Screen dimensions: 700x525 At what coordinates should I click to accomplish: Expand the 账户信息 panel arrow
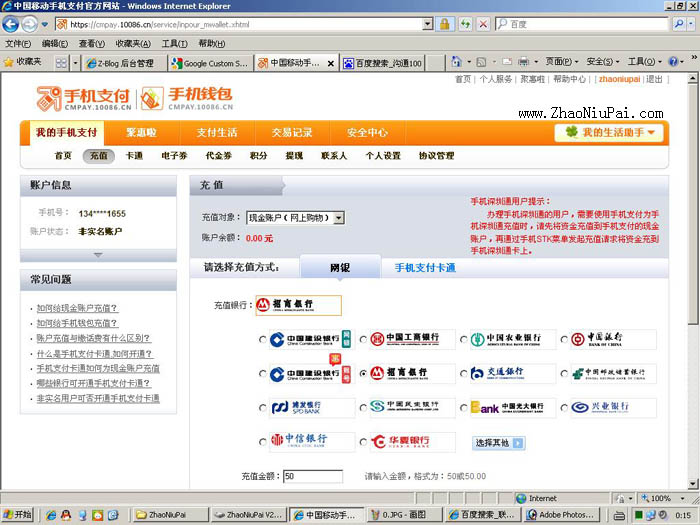pos(98,255)
